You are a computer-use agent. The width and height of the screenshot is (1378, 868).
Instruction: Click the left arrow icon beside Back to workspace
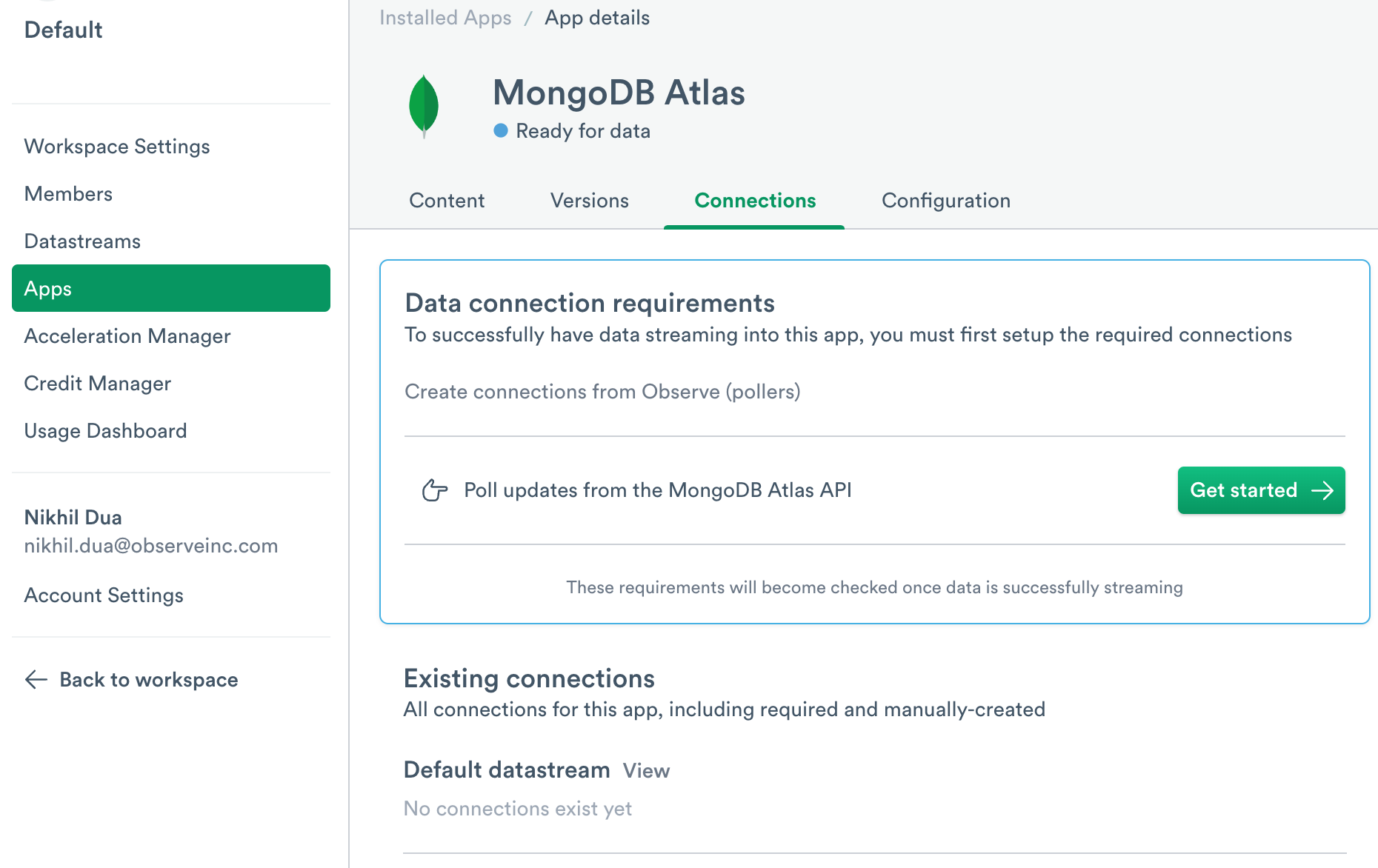tap(36, 679)
